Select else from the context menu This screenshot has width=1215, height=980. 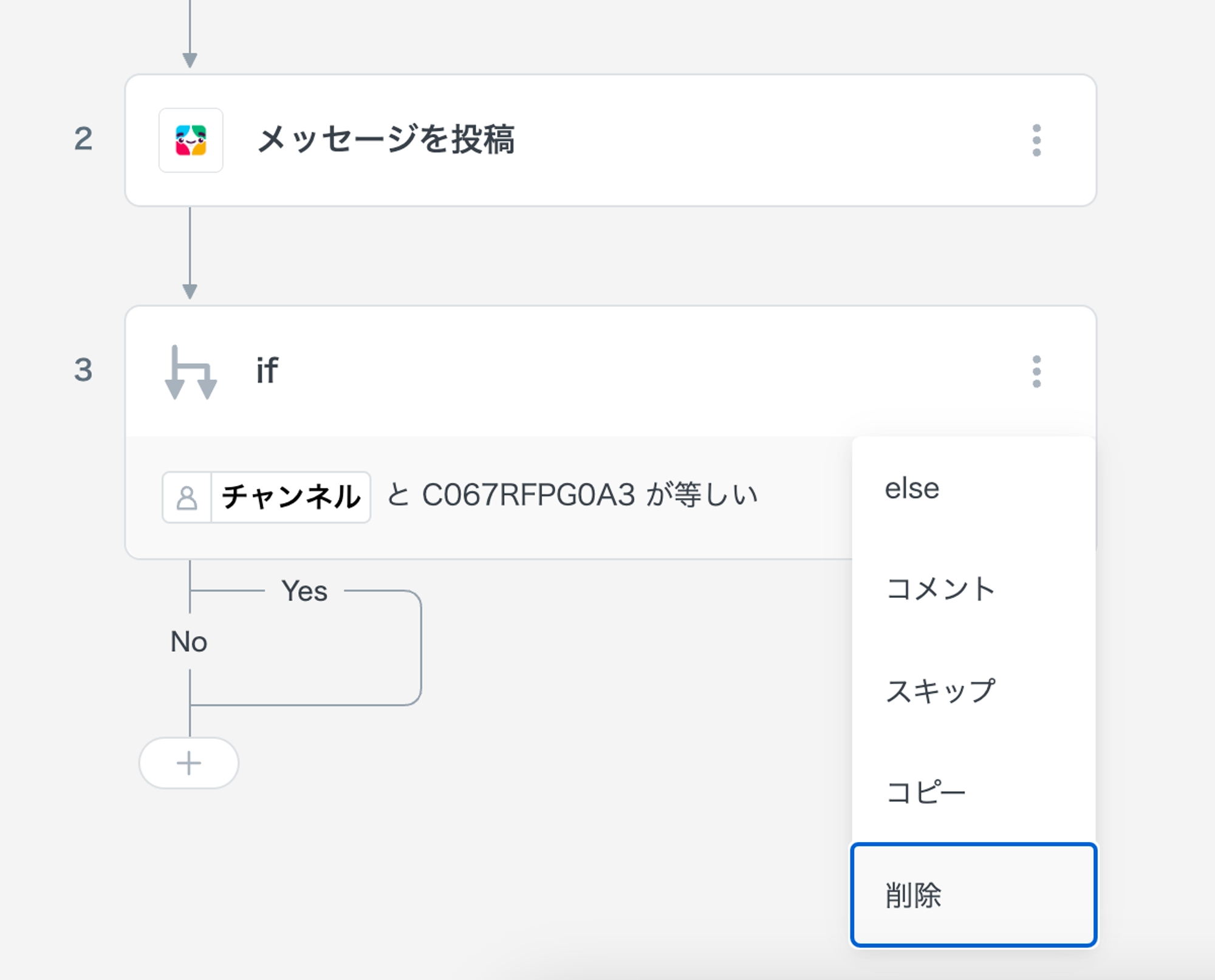[912, 488]
